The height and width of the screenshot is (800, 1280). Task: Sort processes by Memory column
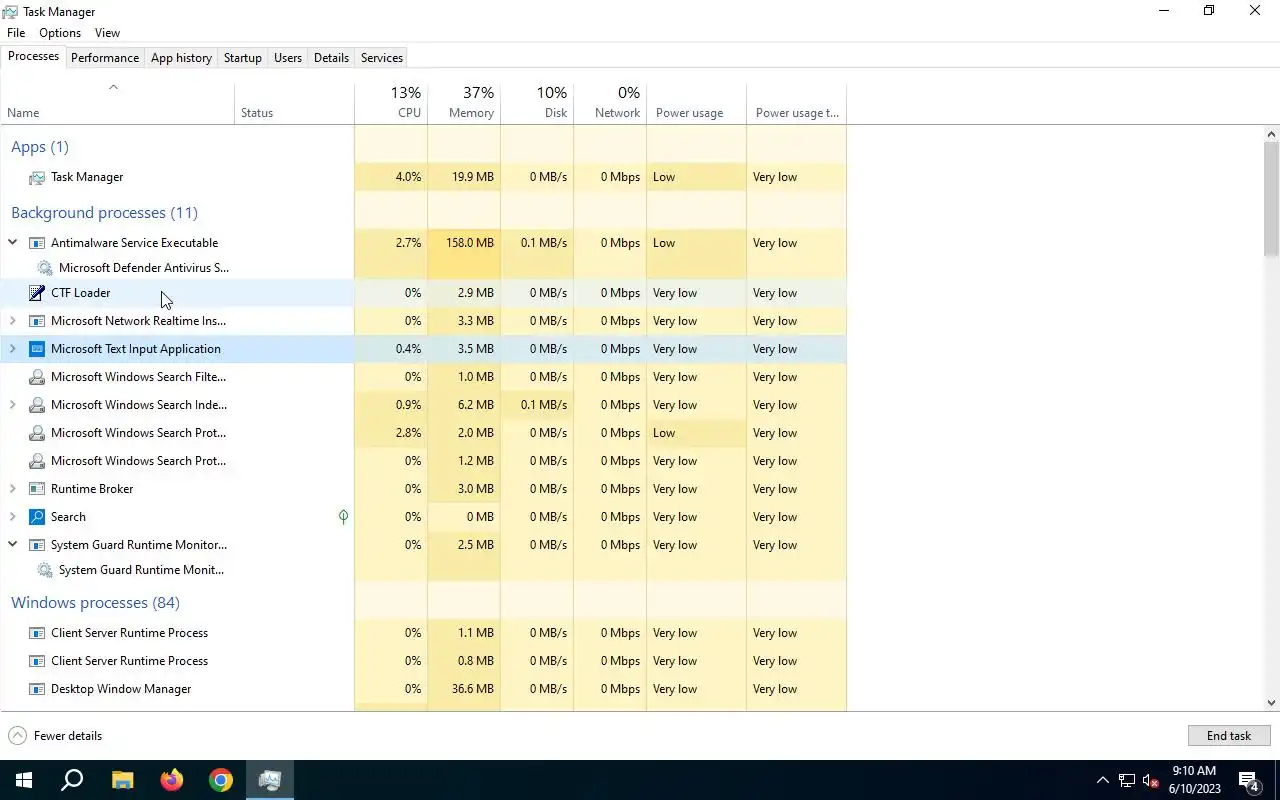click(x=464, y=103)
